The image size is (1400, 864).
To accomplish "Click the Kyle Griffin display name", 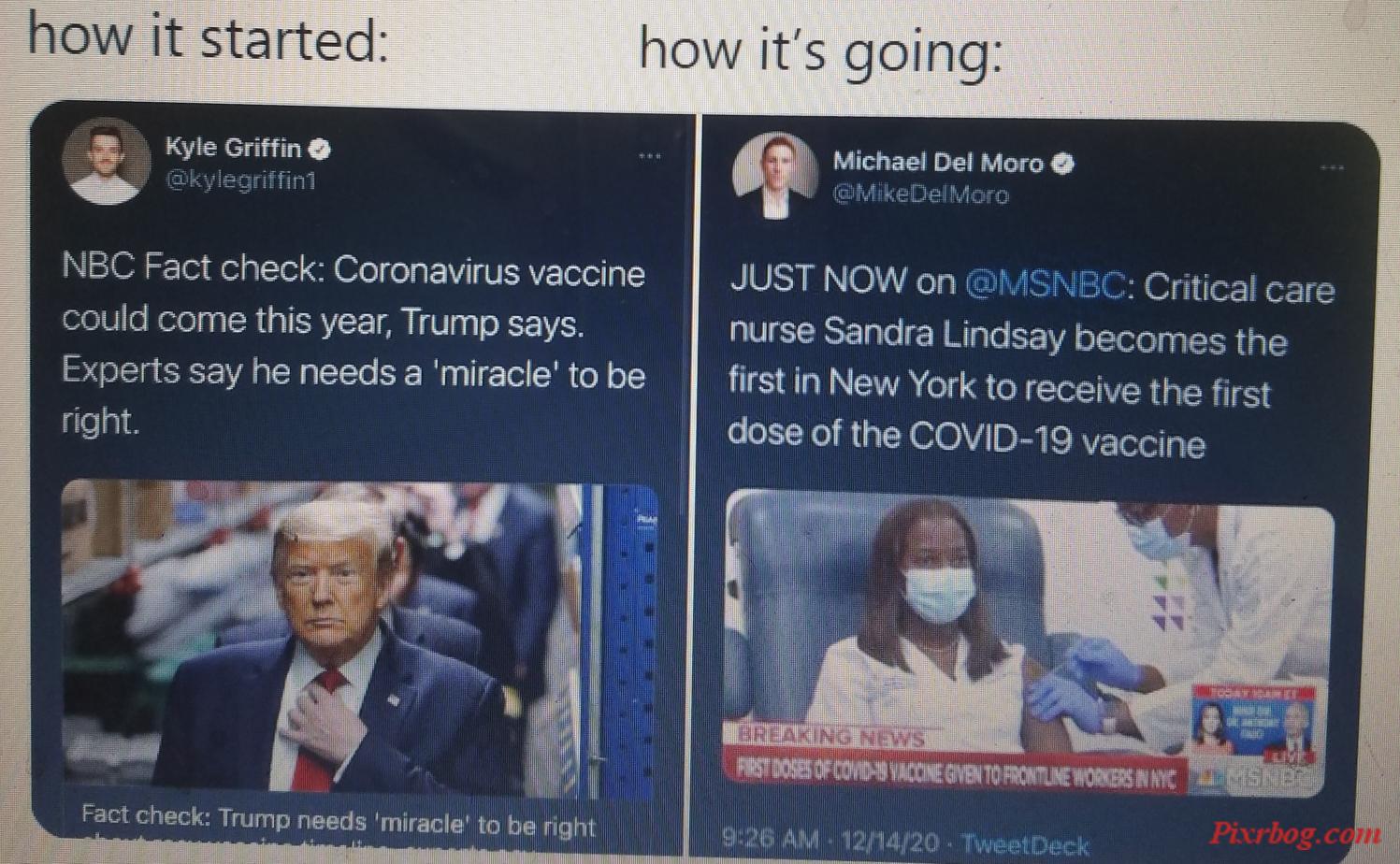I will 233,148.
